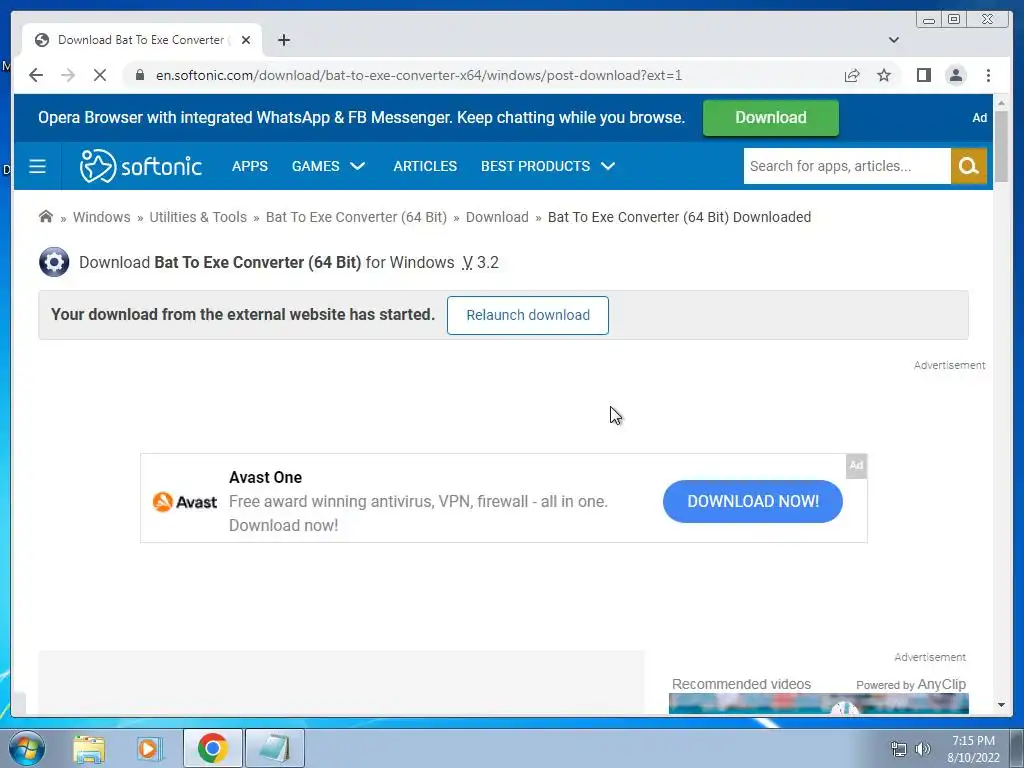Click the URL address bar
The image size is (1024, 768).
pyautogui.click(x=482, y=75)
